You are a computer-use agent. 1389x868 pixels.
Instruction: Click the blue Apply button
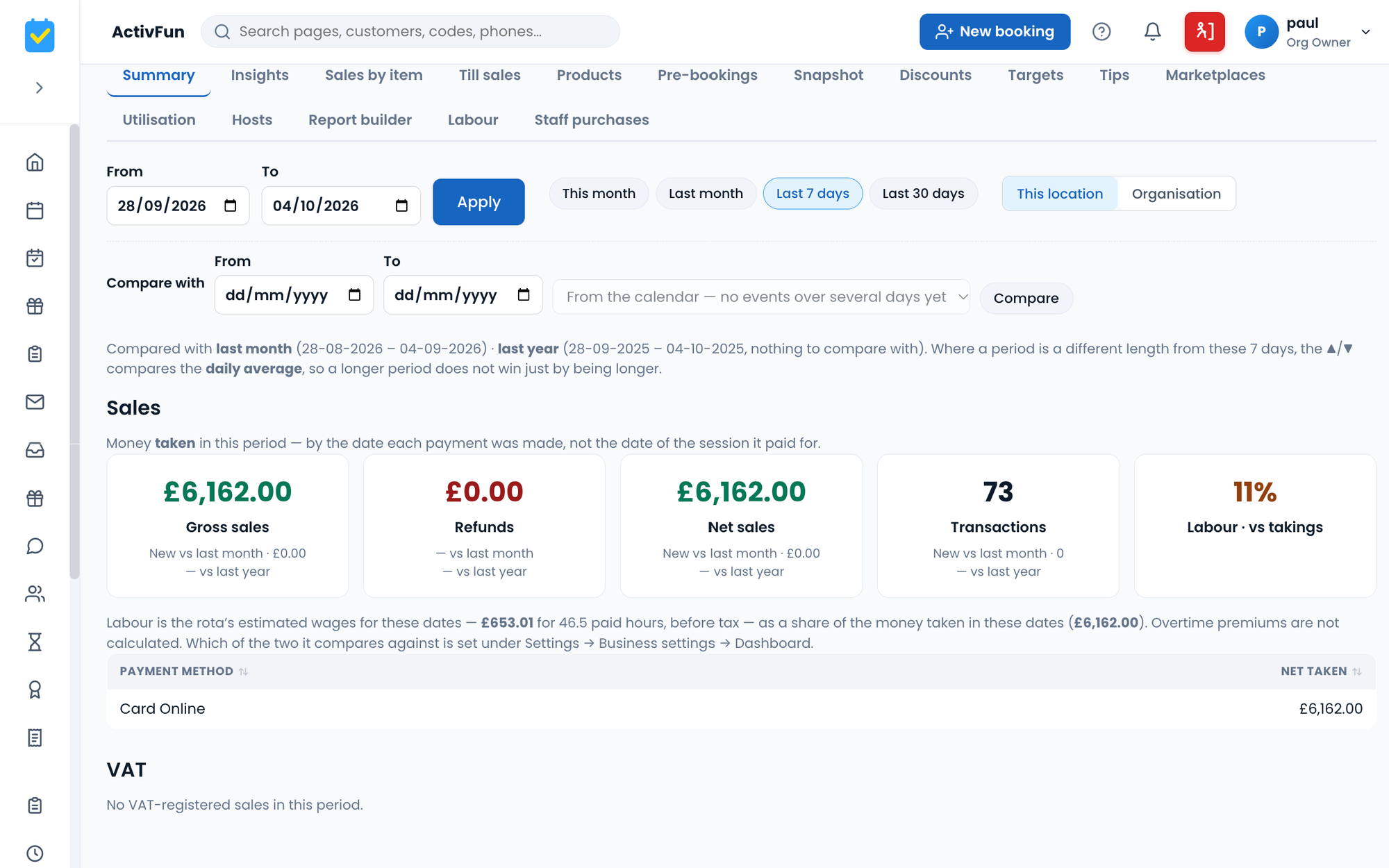pyautogui.click(x=479, y=202)
